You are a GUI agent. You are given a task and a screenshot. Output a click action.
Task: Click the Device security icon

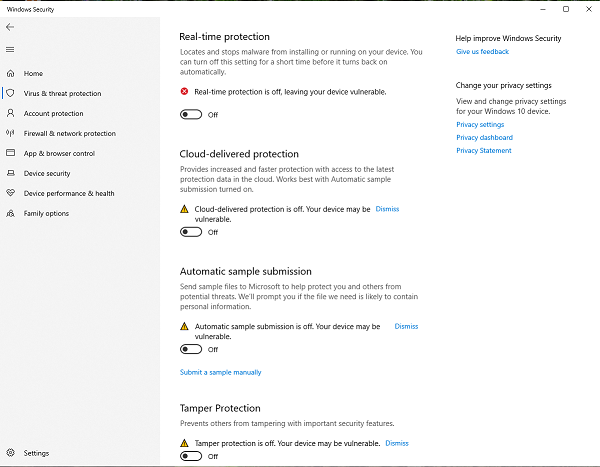click(x=11, y=173)
